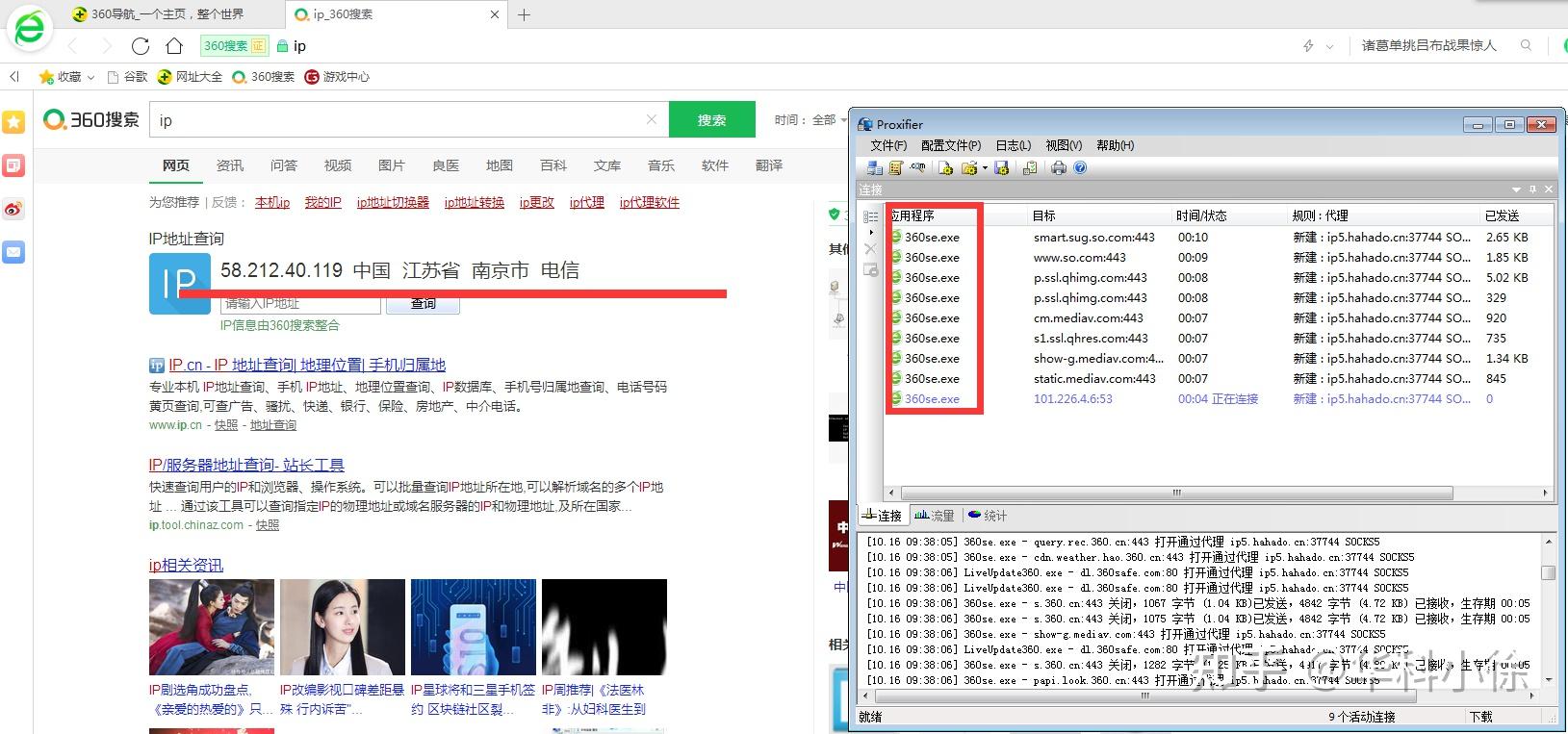
Task: Go to the home page icon in browser
Action: pyautogui.click(x=174, y=46)
